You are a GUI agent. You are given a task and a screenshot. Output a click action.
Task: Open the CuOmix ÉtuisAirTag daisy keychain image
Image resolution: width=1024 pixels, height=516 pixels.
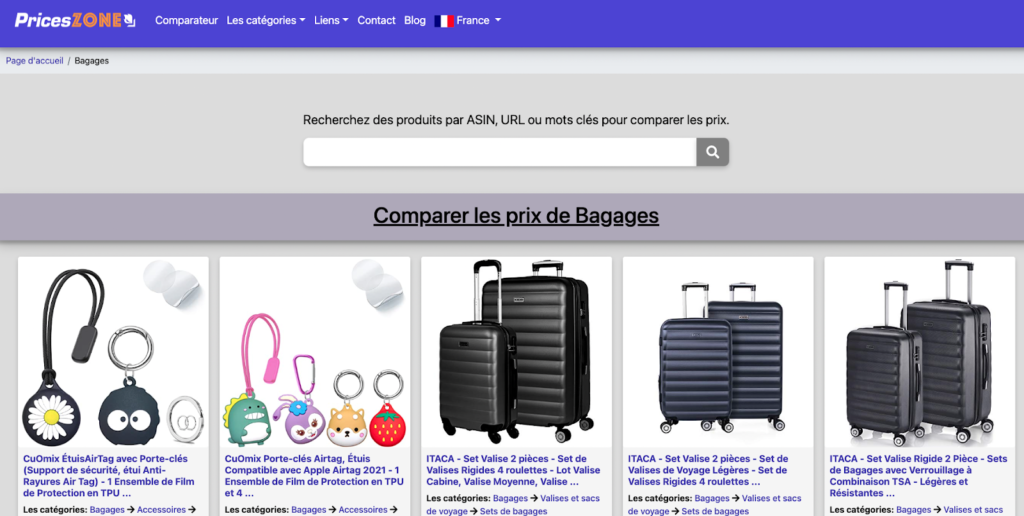pos(114,353)
